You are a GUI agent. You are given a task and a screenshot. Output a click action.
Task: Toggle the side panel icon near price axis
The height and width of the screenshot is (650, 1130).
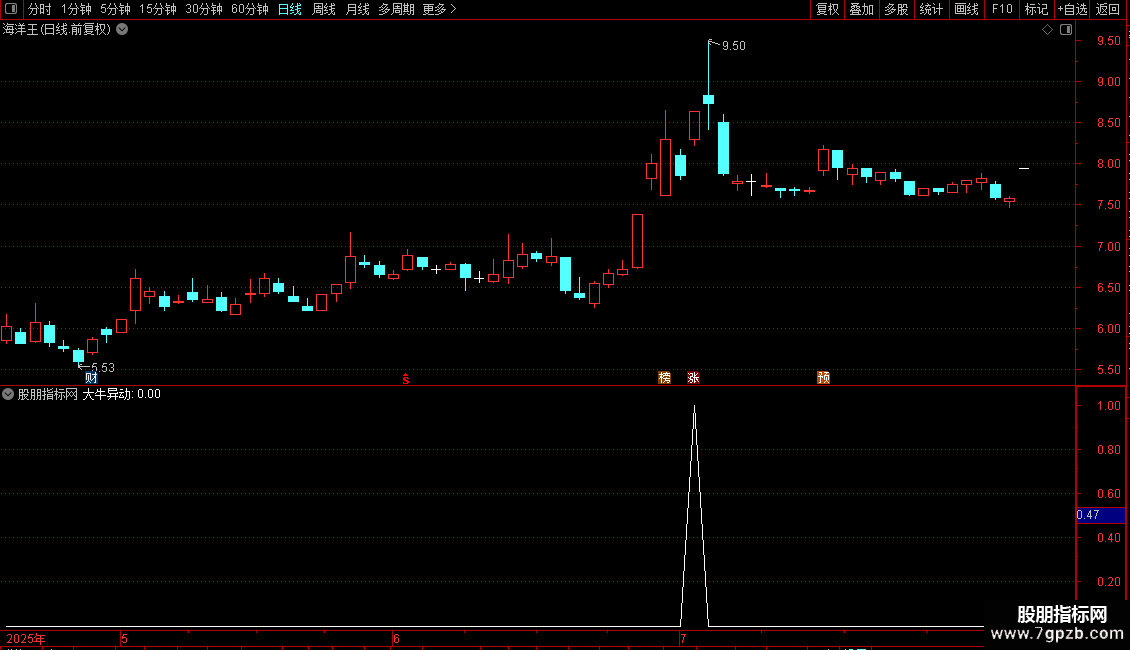click(1066, 30)
